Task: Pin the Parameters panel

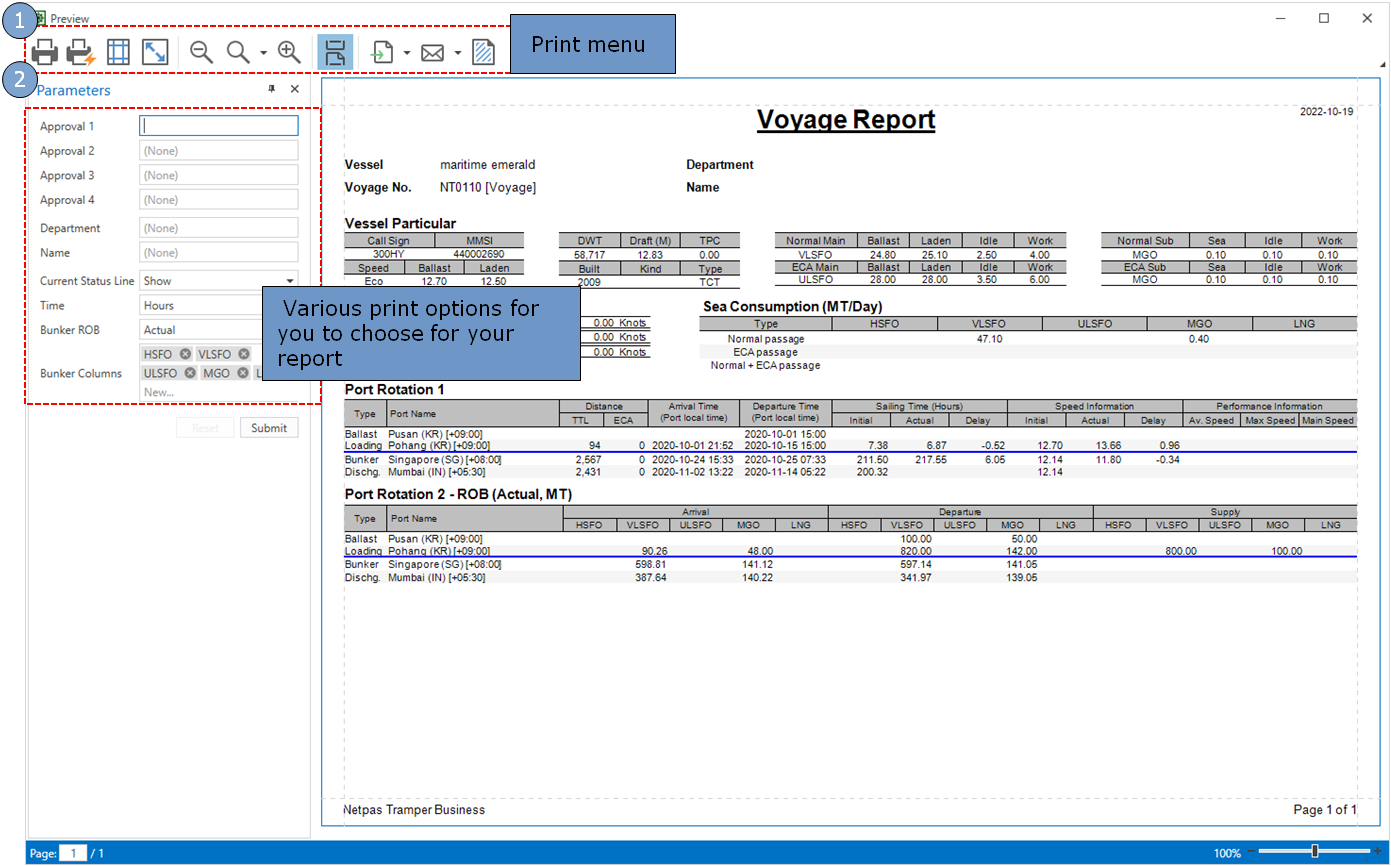Action: click(x=271, y=90)
